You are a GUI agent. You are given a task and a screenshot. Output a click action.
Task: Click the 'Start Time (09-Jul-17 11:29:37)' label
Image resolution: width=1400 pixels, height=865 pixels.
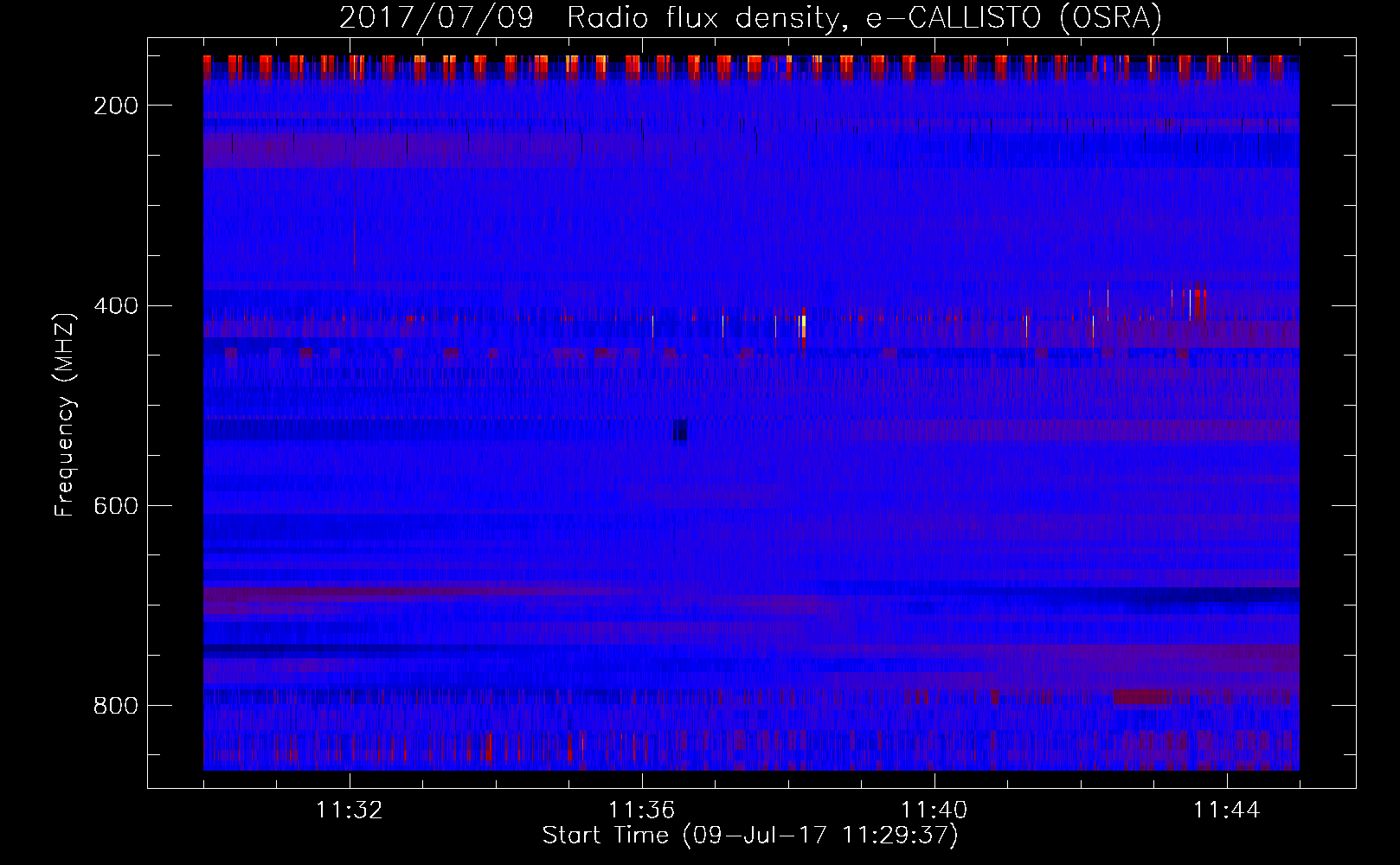(750, 836)
